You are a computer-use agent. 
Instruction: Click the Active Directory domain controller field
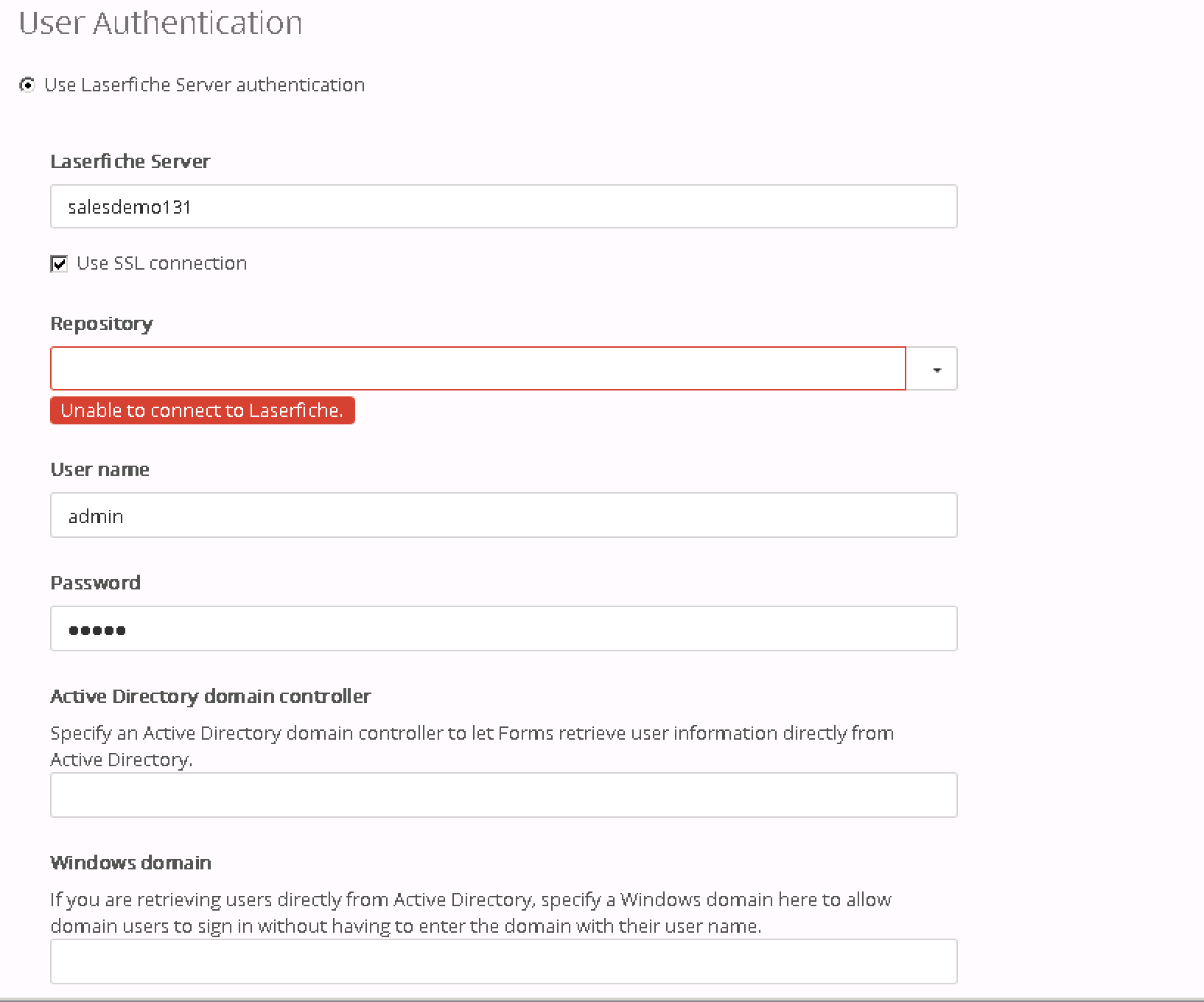503,795
